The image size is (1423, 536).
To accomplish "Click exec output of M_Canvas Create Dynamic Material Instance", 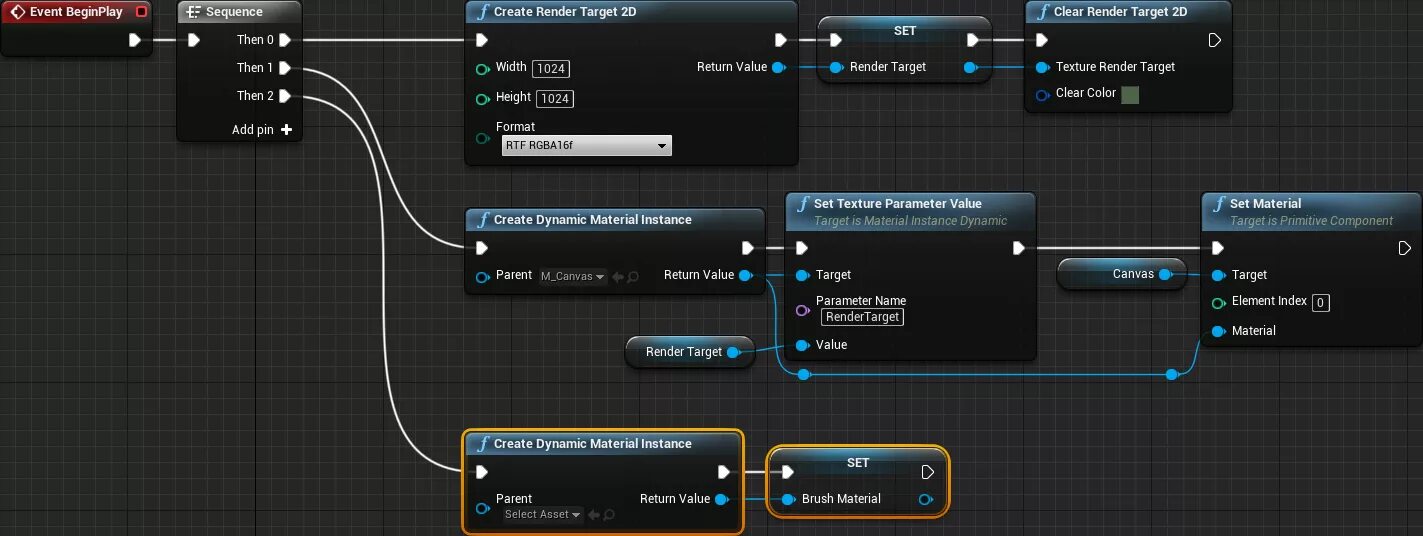I will pyautogui.click(x=748, y=248).
